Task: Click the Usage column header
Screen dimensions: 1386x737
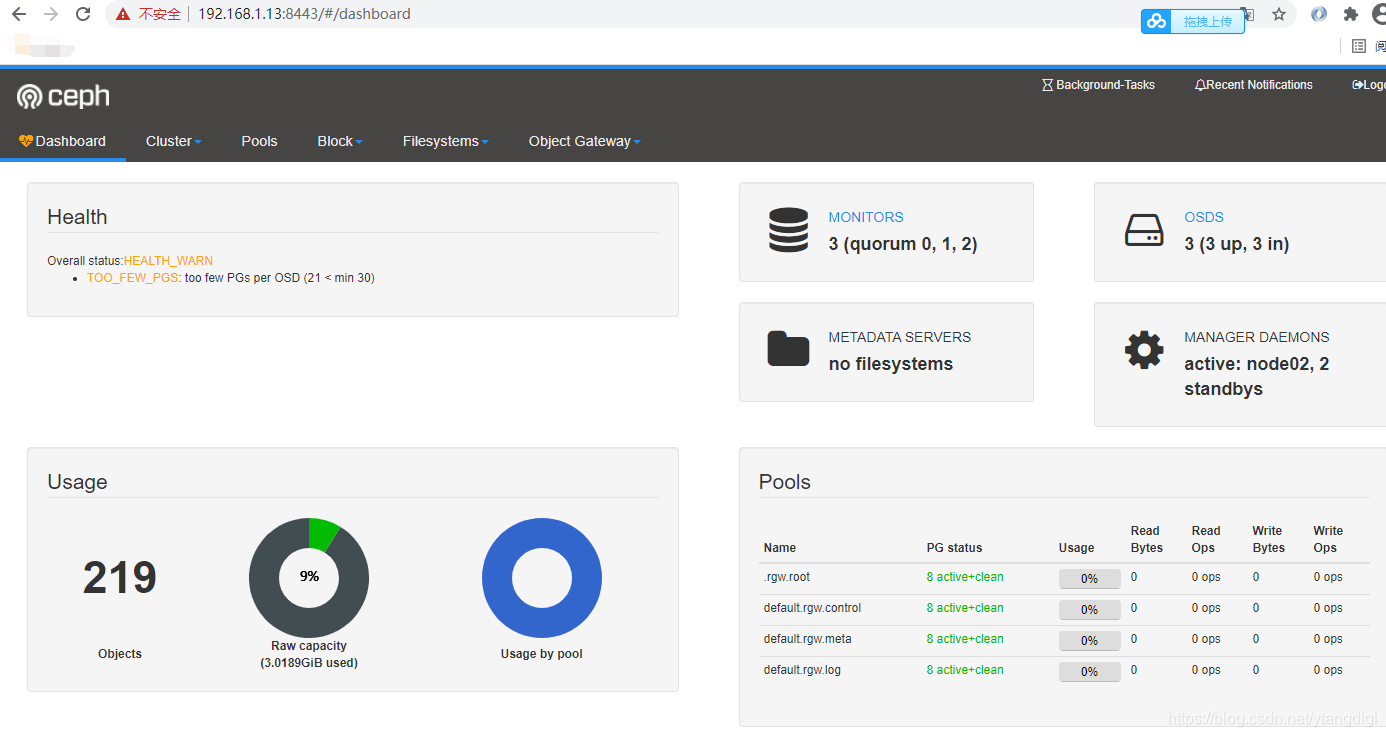Action: click(1077, 548)
